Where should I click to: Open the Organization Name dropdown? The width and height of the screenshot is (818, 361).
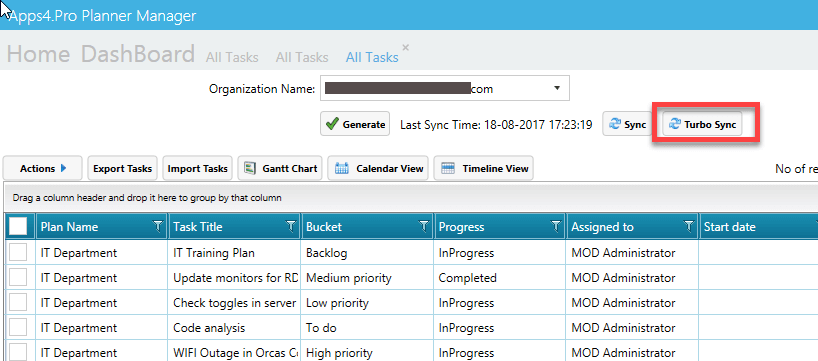pos(557,88)
